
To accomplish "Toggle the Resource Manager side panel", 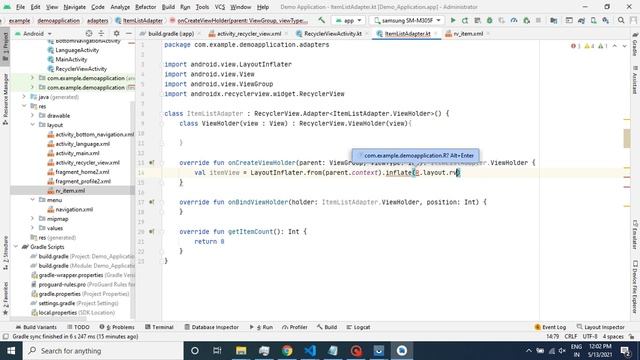I will pos(5,99).
